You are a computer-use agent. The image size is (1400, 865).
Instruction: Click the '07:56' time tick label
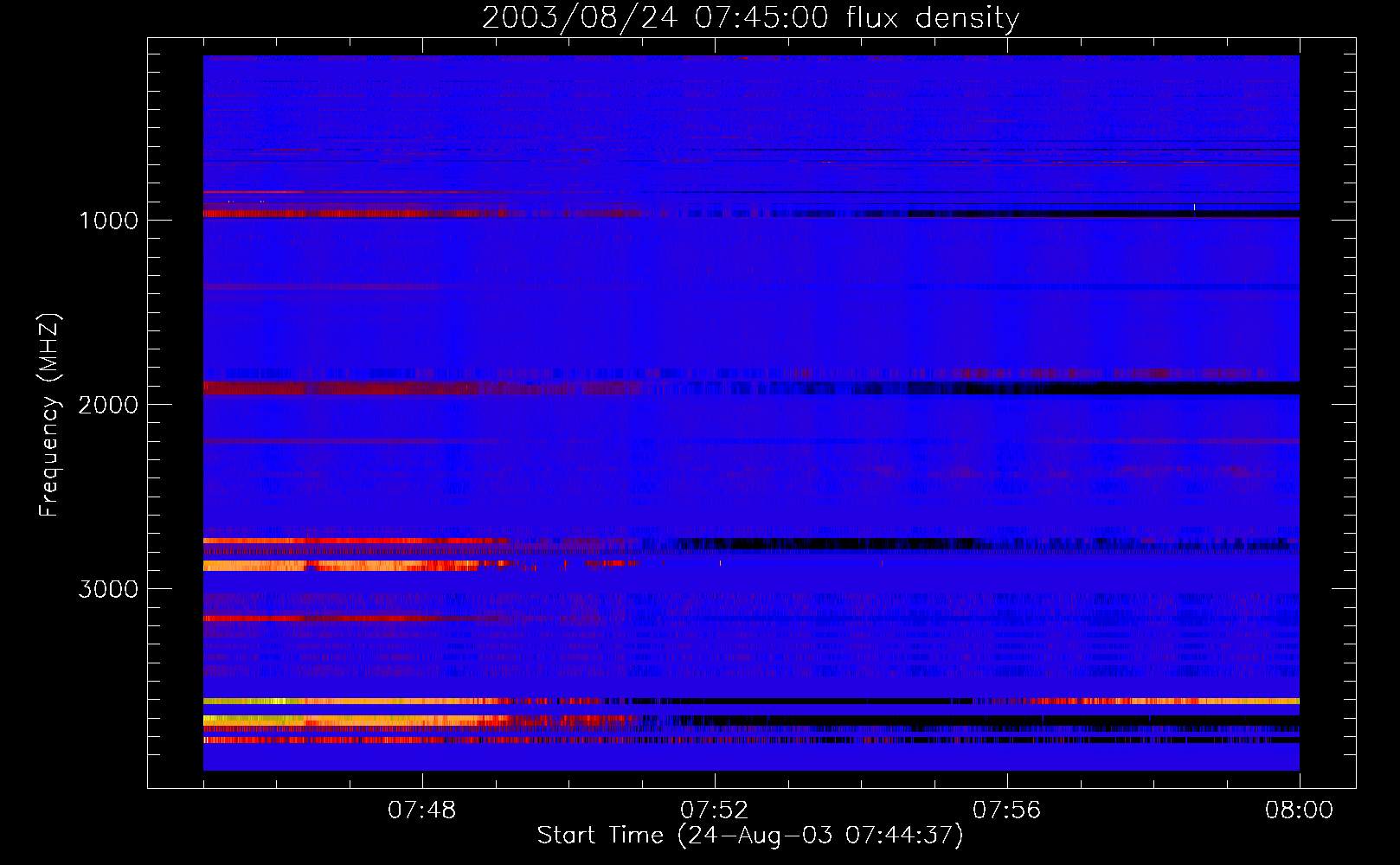[x=1007, y=811]
